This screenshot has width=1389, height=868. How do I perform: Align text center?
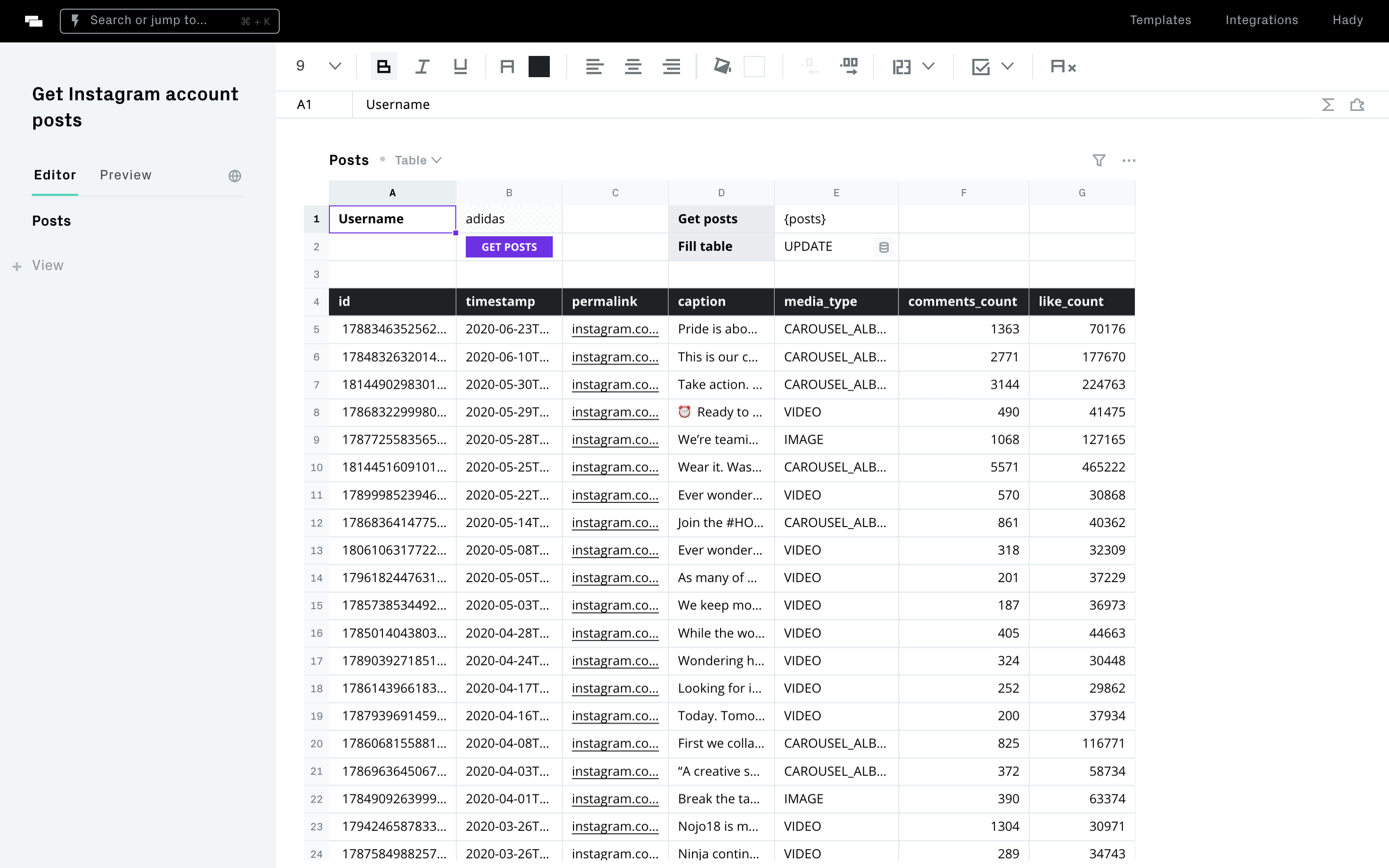coord(632,67)
